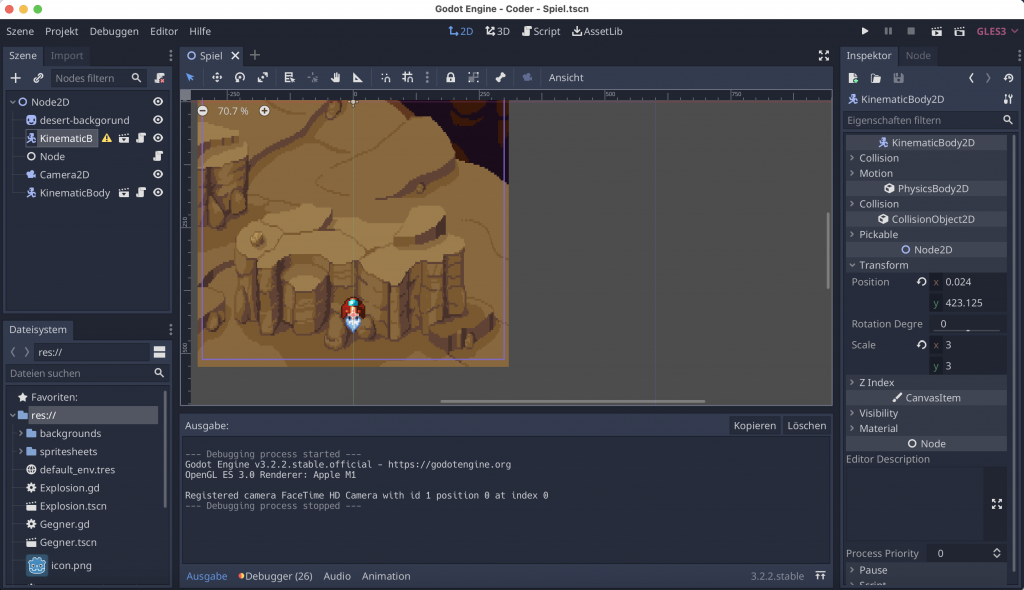Toggle visibility of Camera2D node
The width and height of the screenshot is (1024, 590).
tap(158, 174)
